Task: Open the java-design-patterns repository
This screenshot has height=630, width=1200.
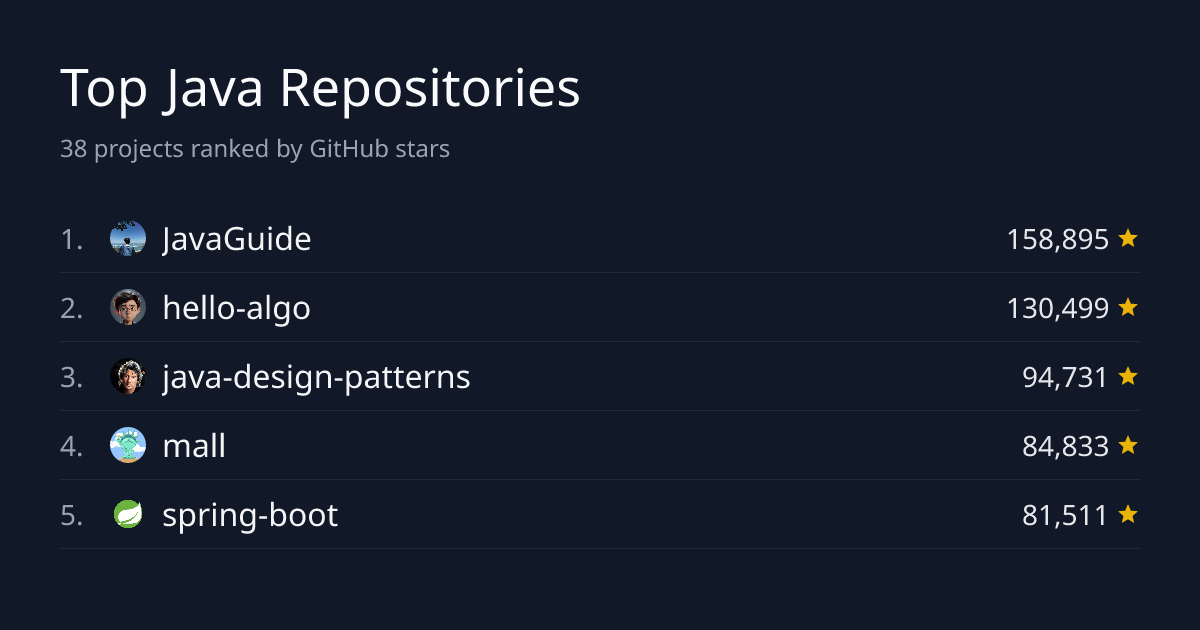Action: coord(316,378)
